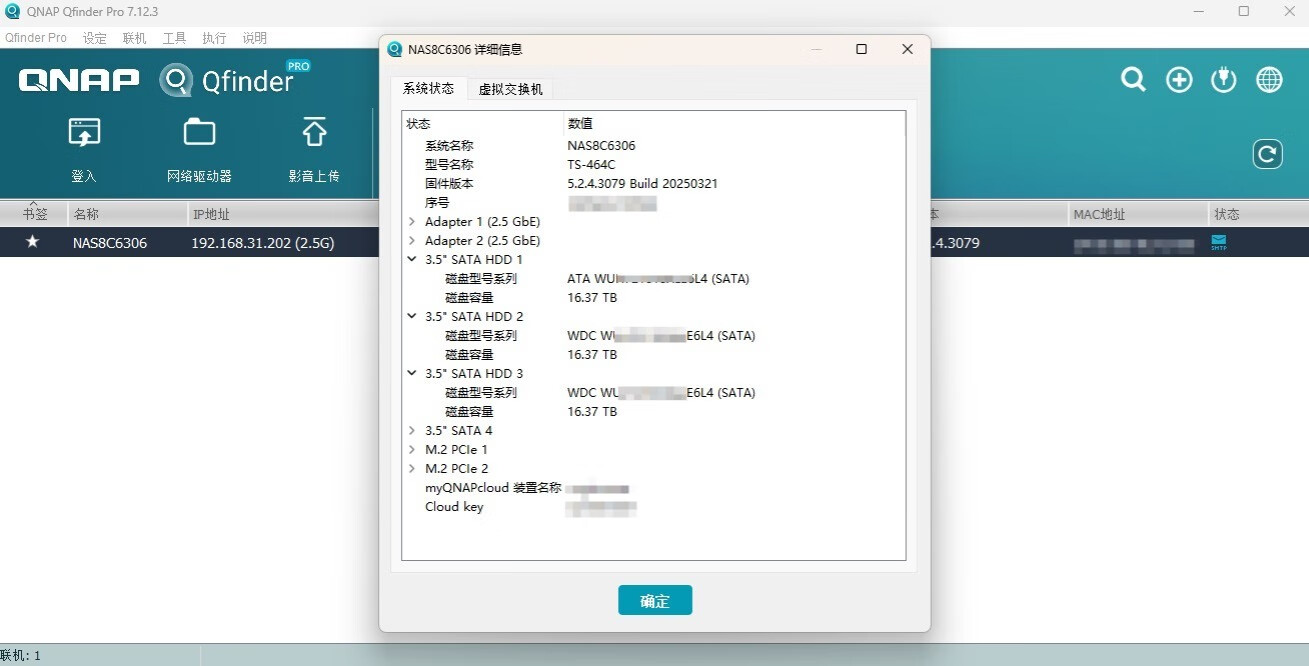Click 联机: 1 in the status bar
1309x666 pixels.
coord(21,656)
